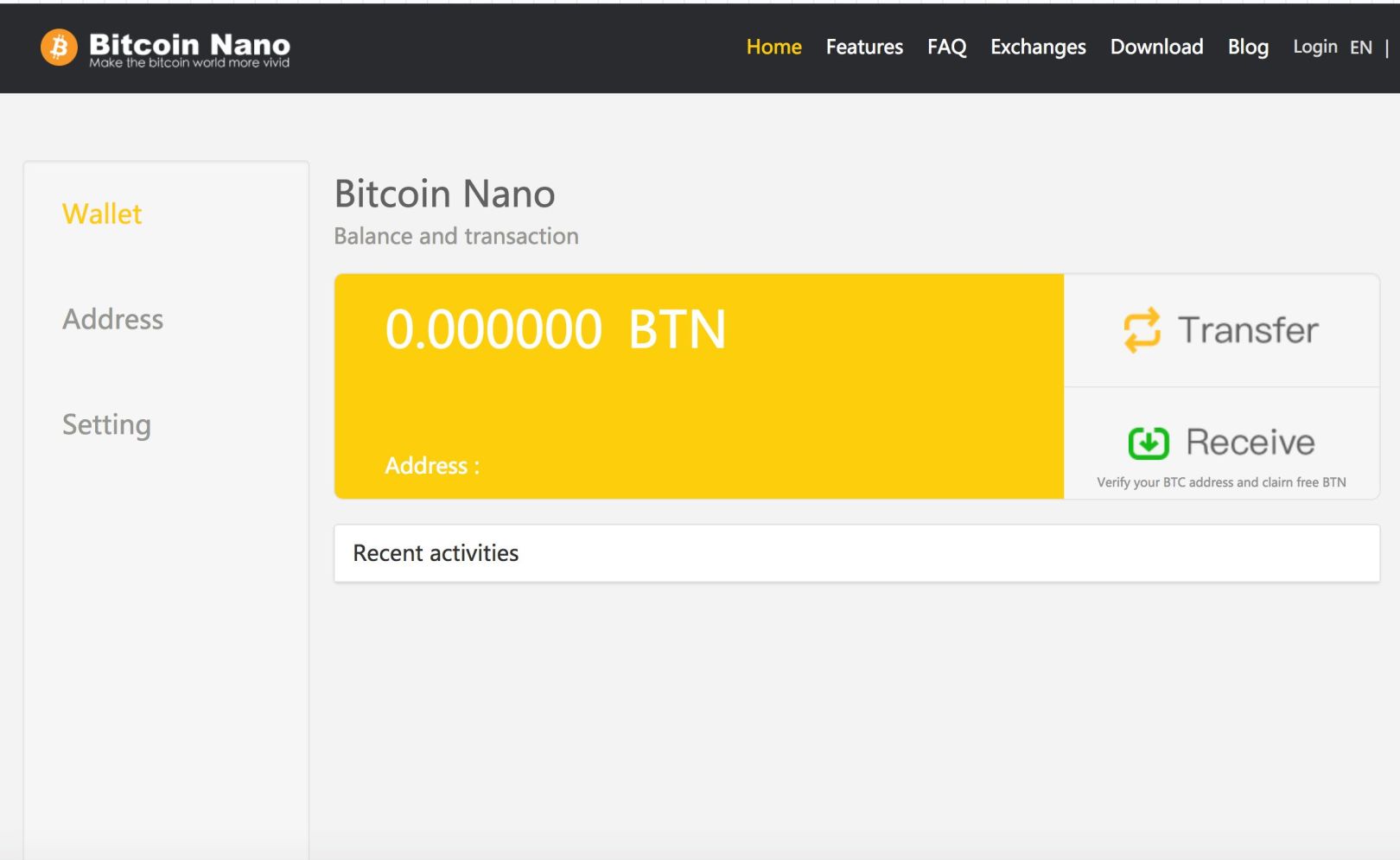Click 'Verify your BTC address and claim free BTN'
This screenshot has width=1400, height=860.
click(1221, 482)
